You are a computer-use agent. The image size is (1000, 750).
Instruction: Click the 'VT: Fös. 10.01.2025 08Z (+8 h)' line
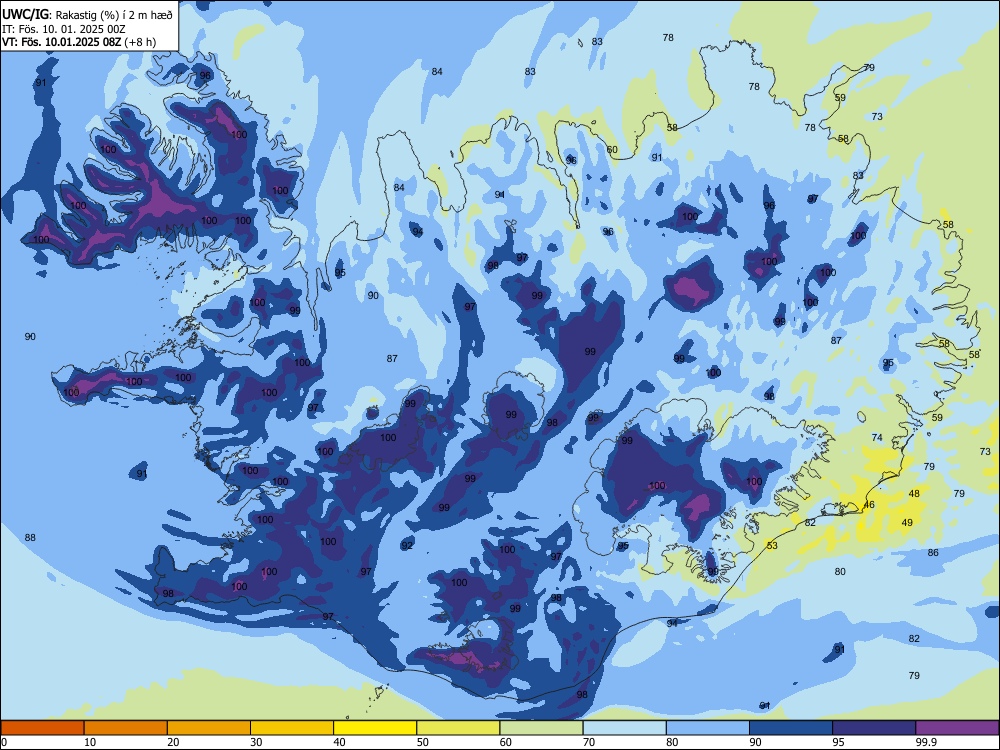coord(79,42)
